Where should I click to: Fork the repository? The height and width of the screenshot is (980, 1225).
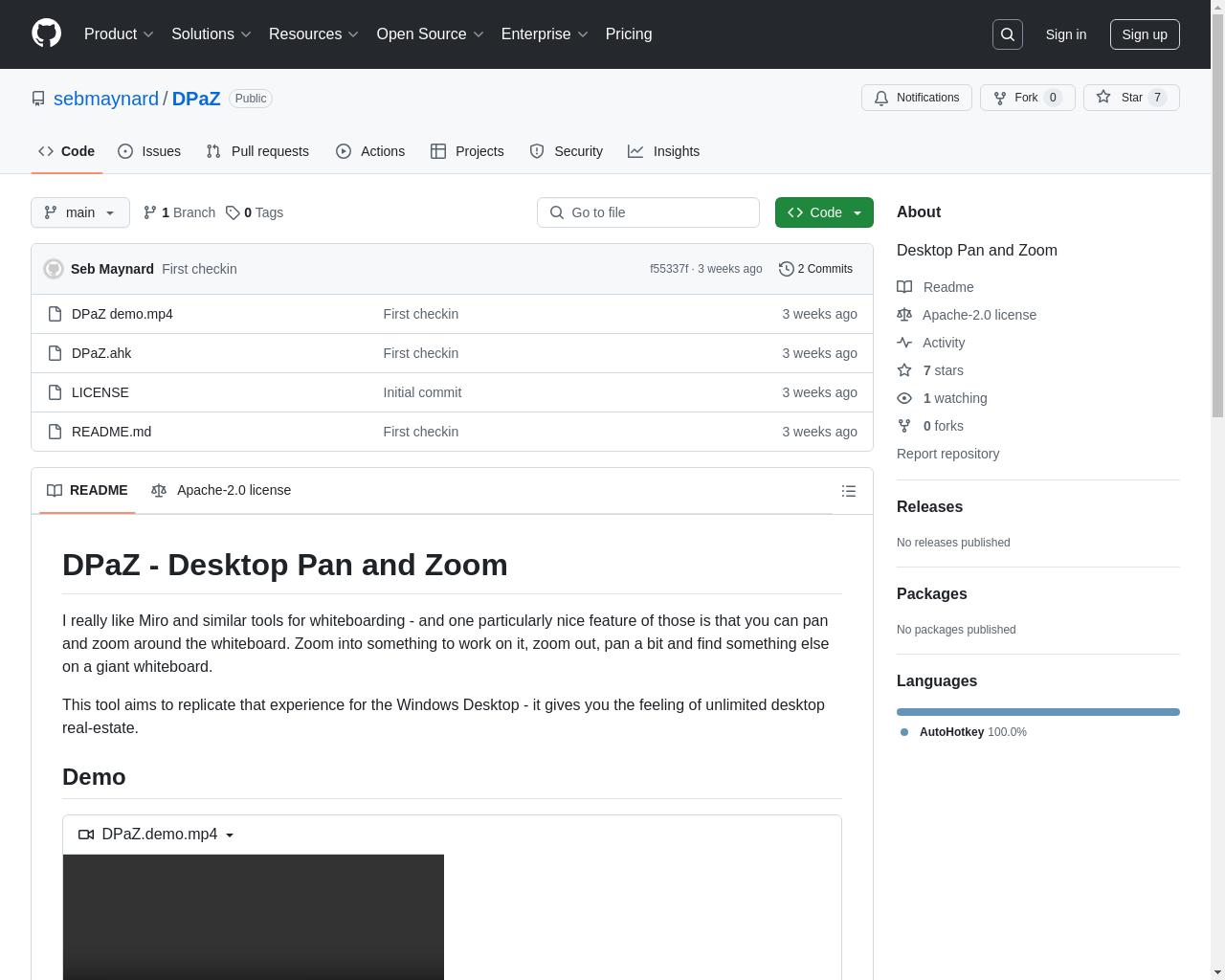point(1027,98)
